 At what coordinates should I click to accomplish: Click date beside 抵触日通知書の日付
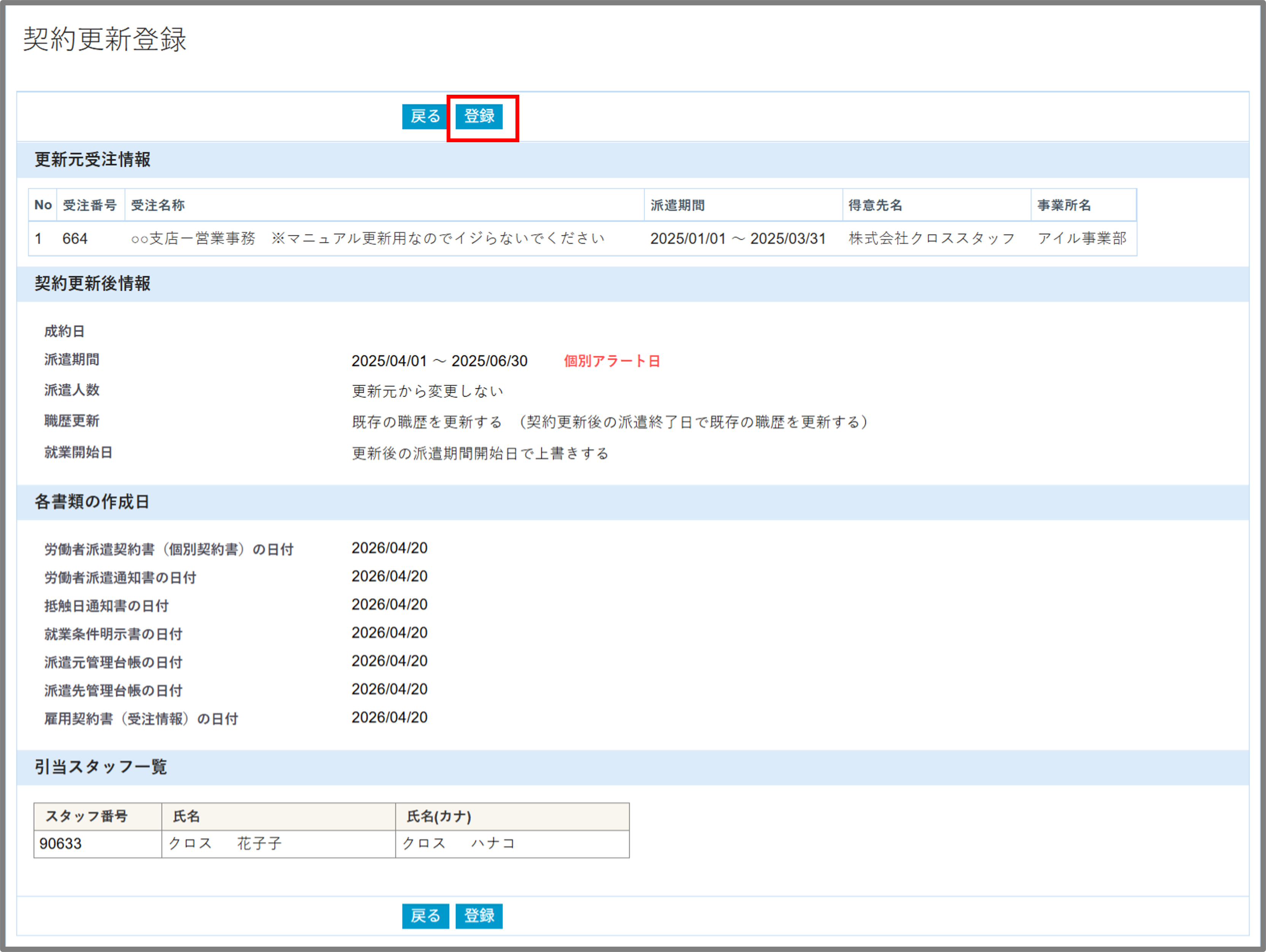coord(389,604)
